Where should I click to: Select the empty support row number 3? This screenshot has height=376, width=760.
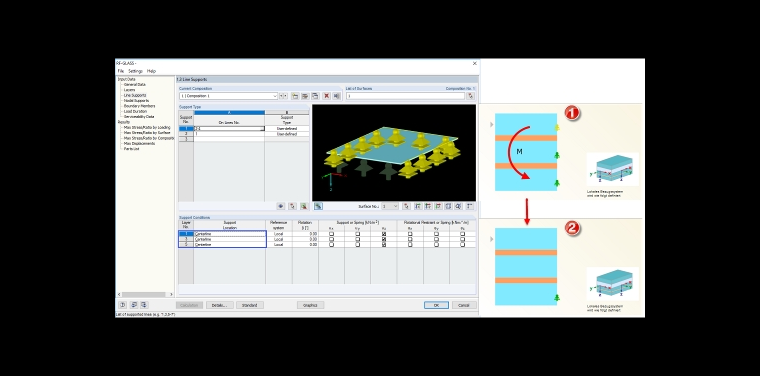coord(186,139)
